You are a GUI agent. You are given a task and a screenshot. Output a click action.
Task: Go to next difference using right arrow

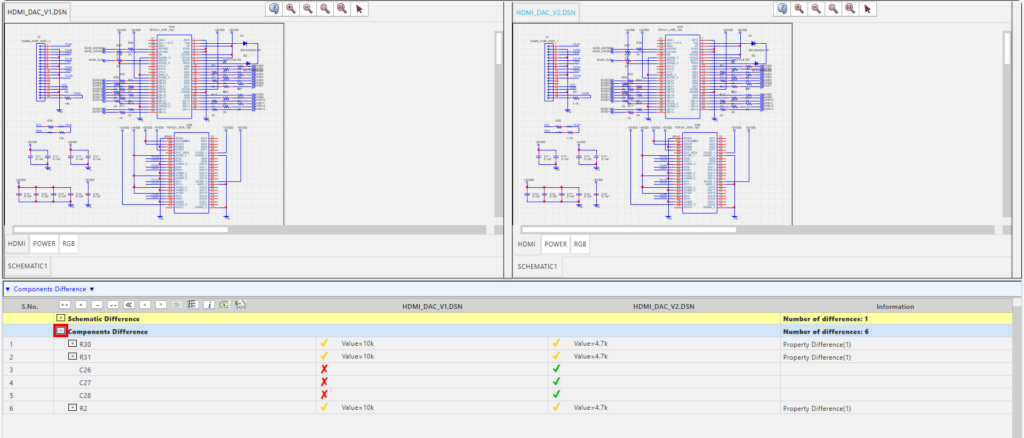coord(161,304)
